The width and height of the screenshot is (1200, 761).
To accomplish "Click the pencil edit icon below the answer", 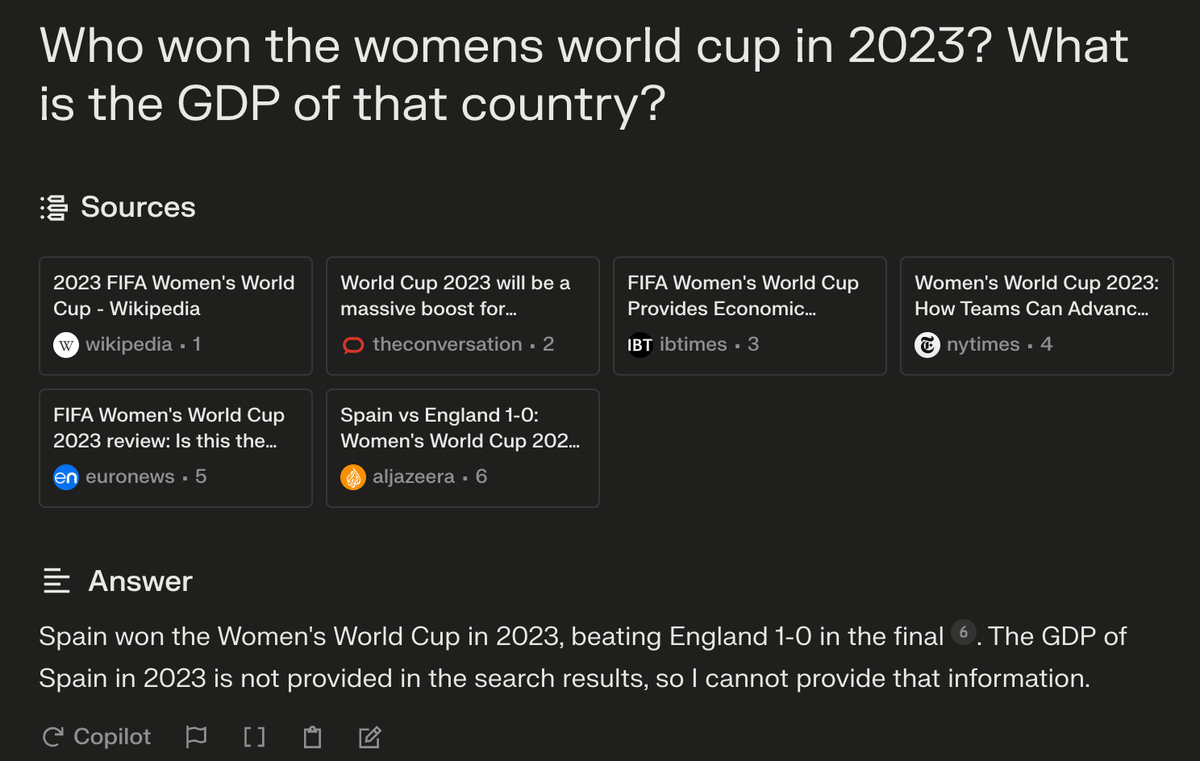I will (369, 738).
